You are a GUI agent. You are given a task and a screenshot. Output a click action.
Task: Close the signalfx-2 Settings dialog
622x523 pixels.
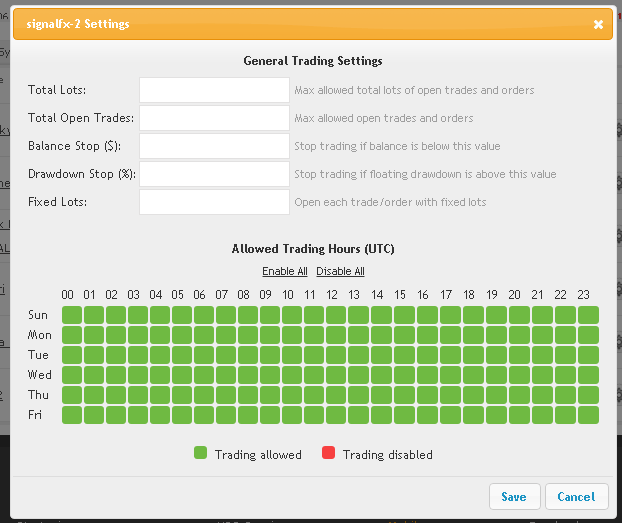point(598,25)
